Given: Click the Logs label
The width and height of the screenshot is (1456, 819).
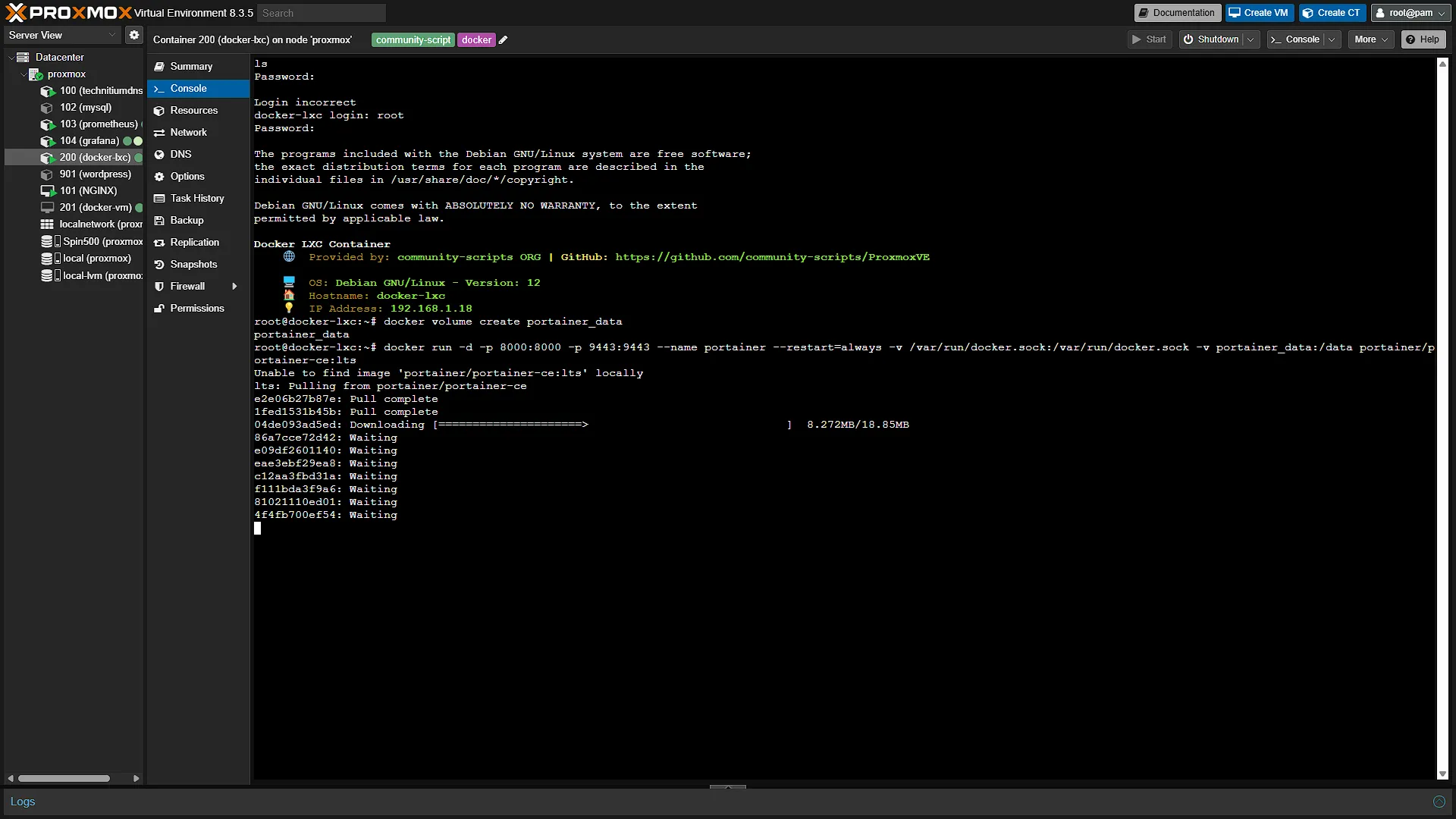Looking at the screenshot, I should point(23,802).
